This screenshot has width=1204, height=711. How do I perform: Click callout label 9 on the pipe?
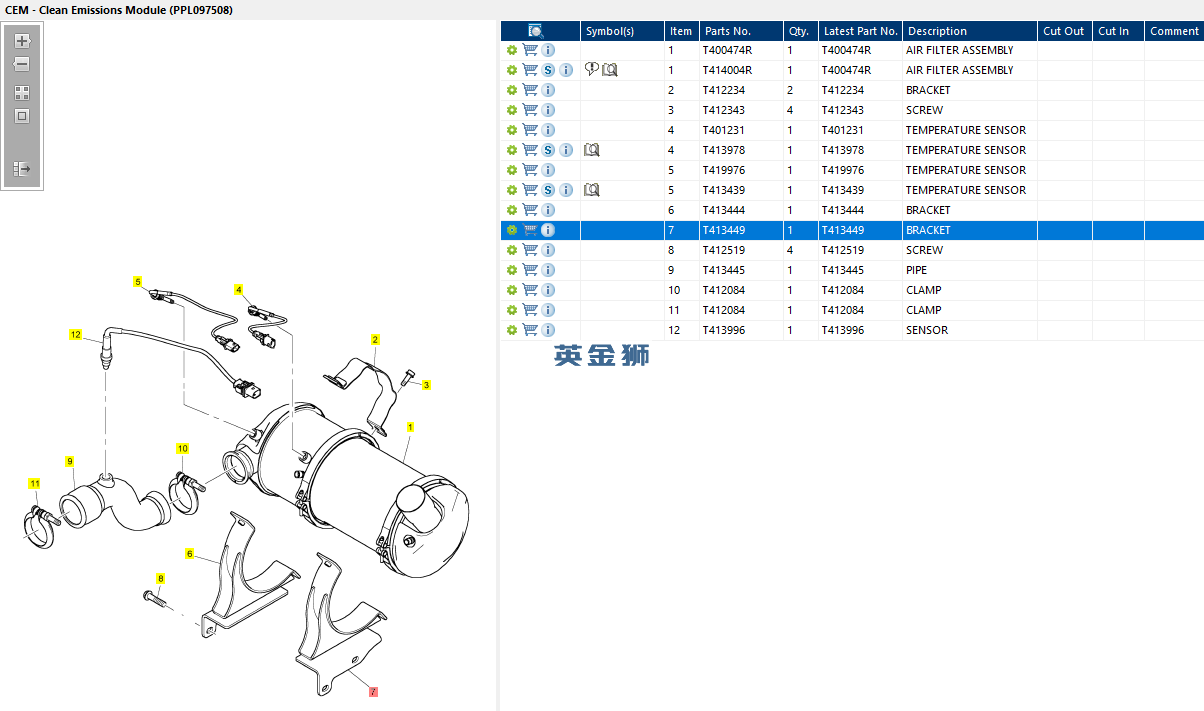click(70, 461)
